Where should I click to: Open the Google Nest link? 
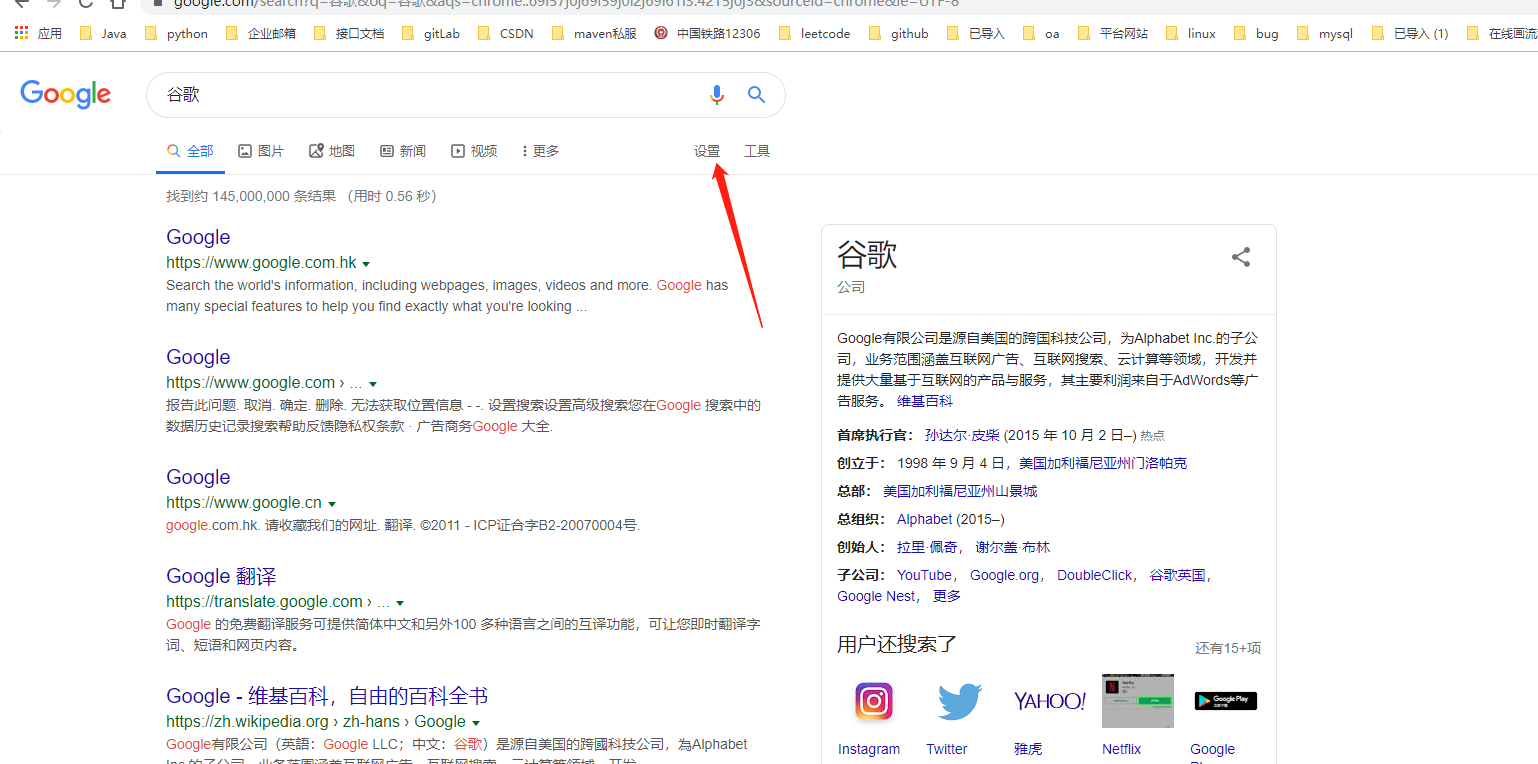click(x=876, y=596)
